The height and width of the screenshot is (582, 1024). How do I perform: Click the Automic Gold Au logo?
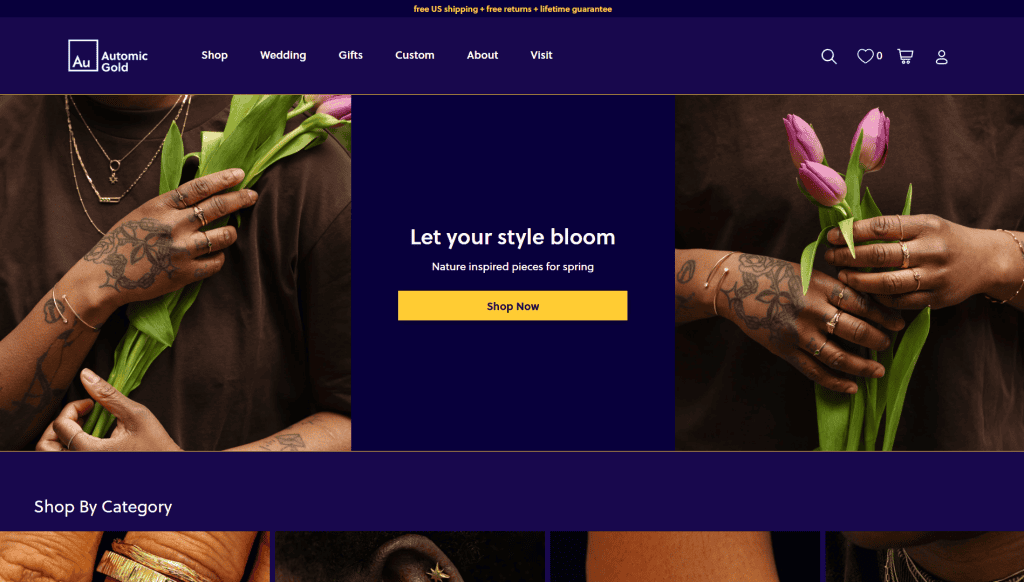(108, 56)
